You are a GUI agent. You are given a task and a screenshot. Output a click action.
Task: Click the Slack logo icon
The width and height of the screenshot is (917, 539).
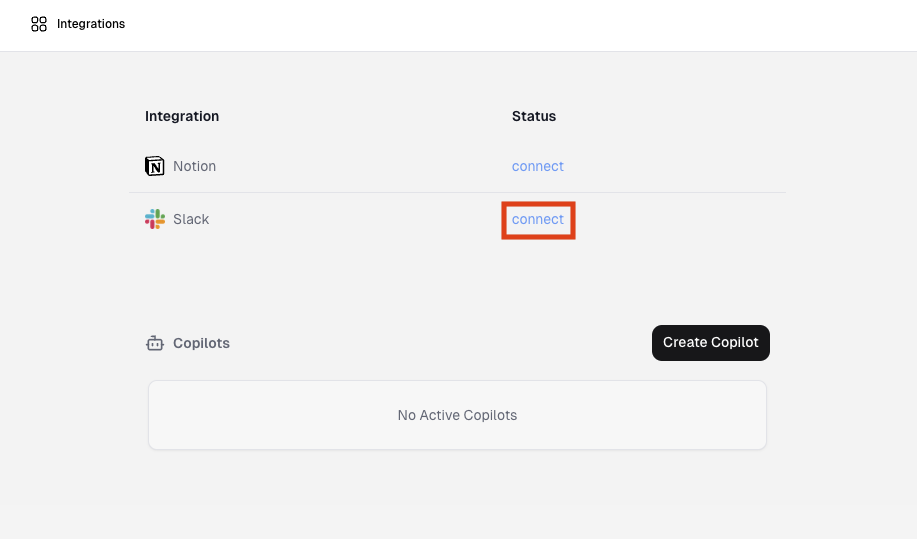pos(155,219)
